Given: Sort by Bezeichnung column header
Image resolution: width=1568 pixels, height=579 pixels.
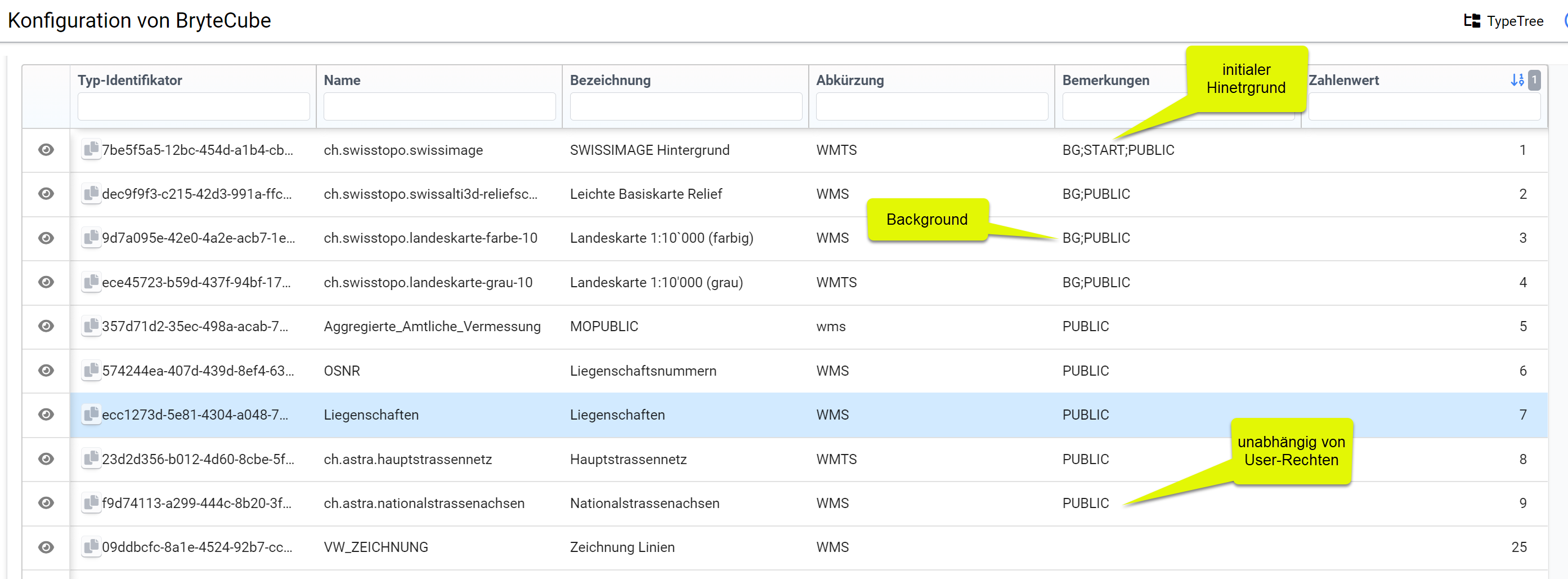Looking at the screenshot, I should pyautogui.click(x=610, y=81).
